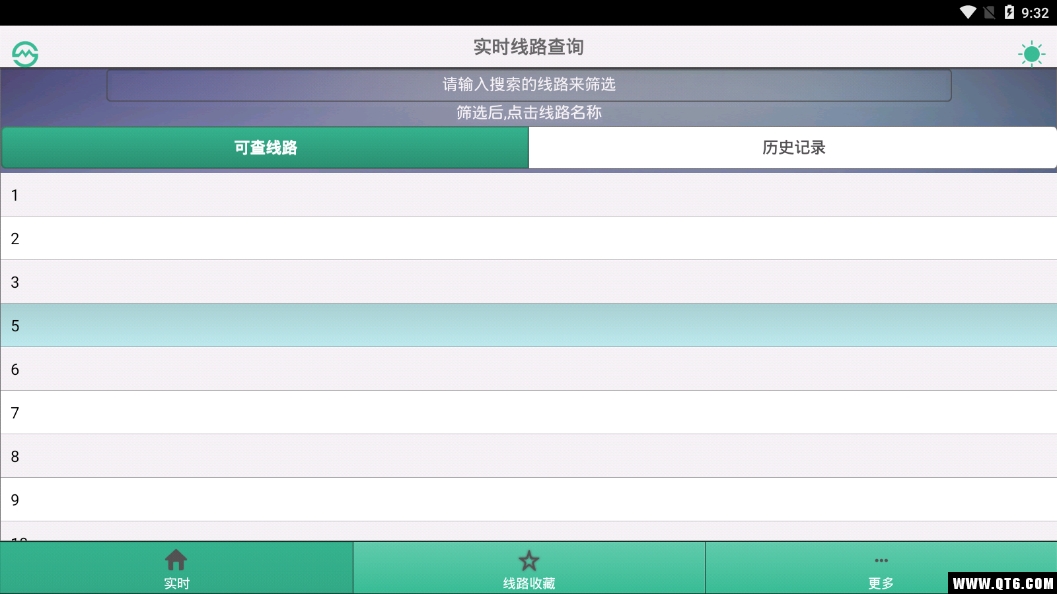Switch to the 可查线路 tab
Screen dimensions: 1057x594
265,148
